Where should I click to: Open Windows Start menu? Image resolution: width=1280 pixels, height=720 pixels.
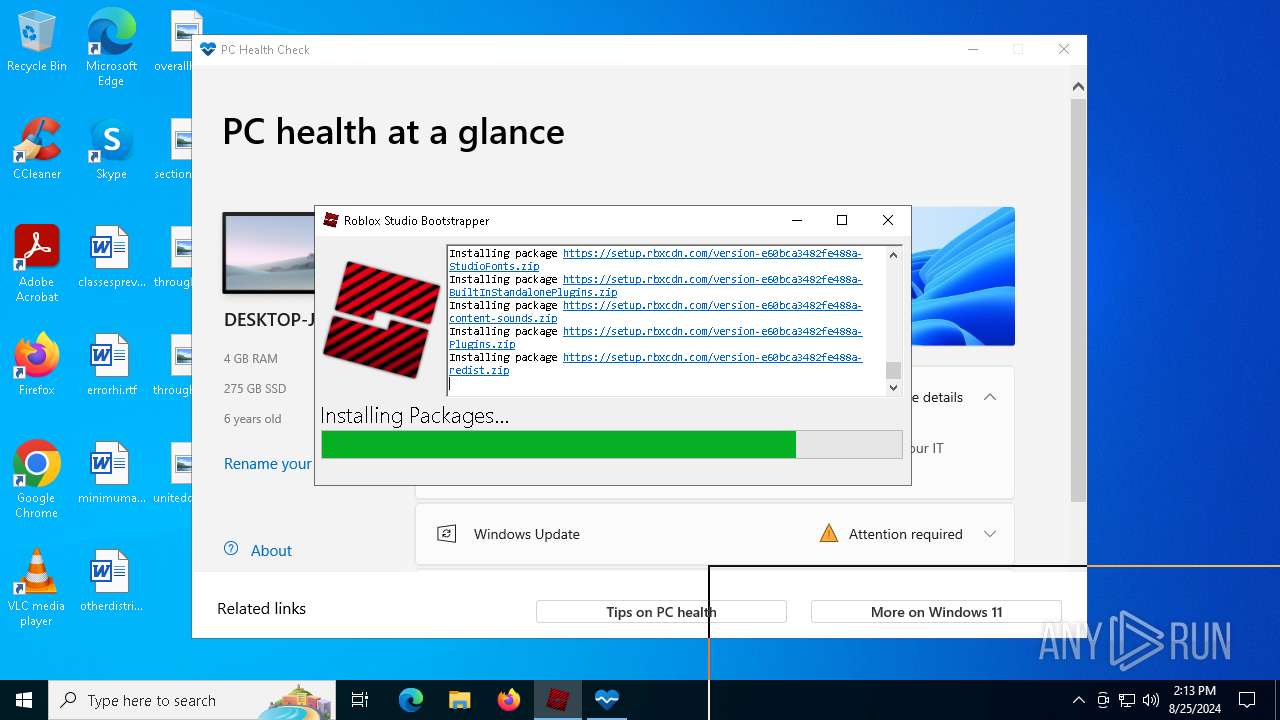24,700
